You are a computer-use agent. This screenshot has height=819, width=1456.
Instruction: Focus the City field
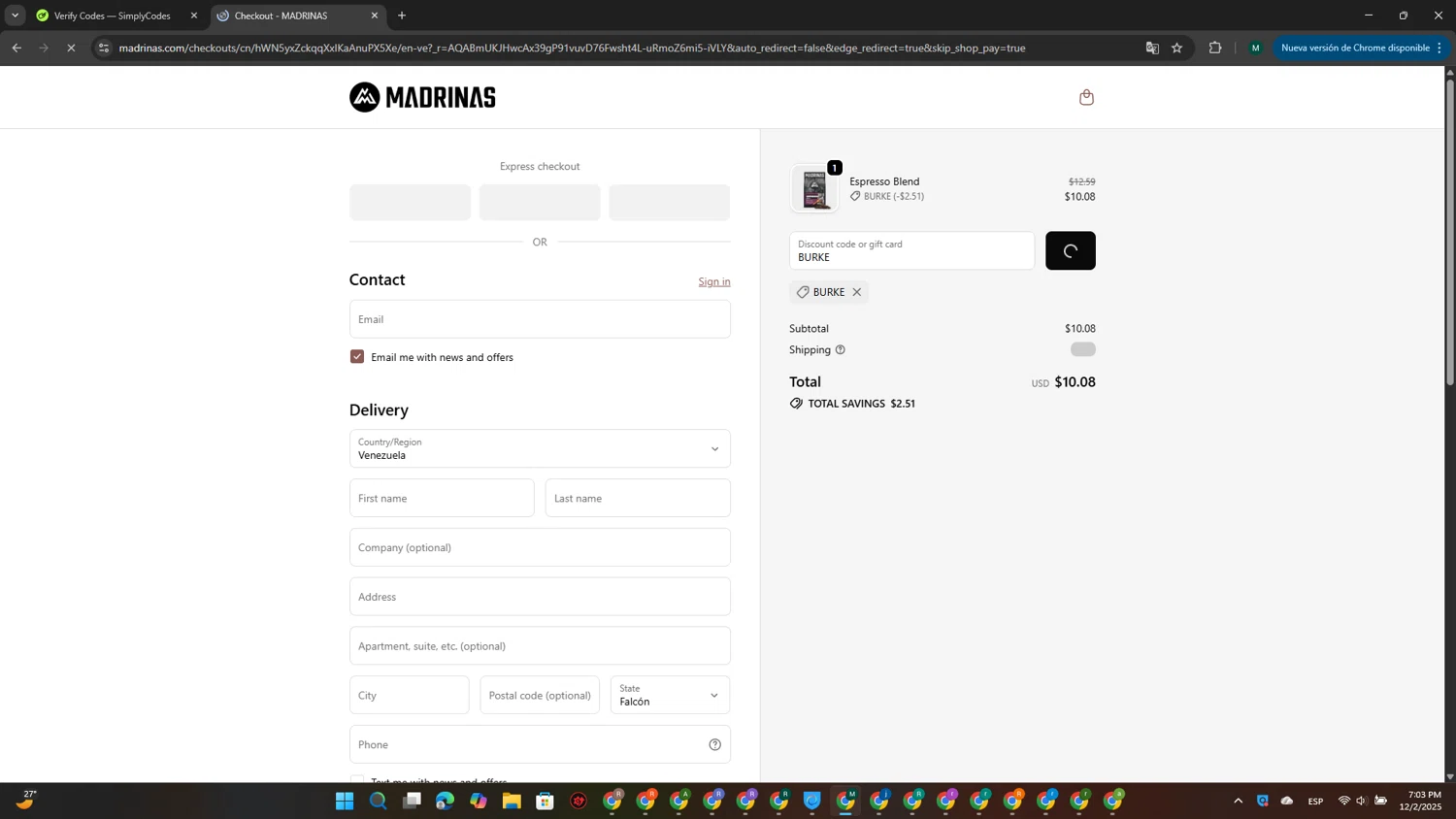[410, 695]
